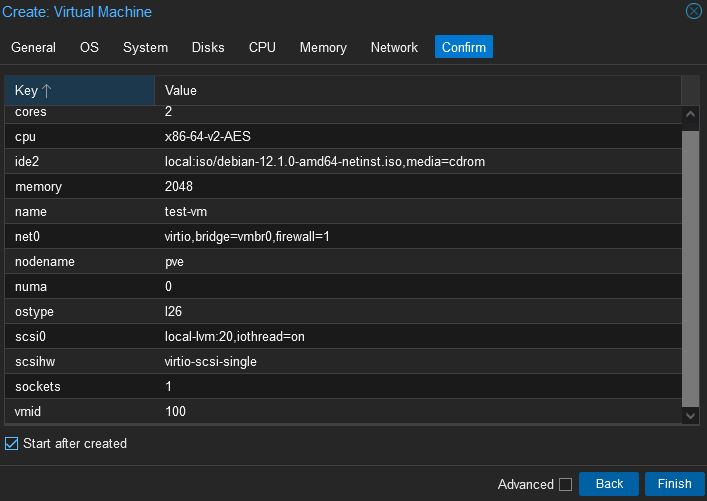The width and height of the screenshot is (707, 501).
Task: Sort by the Value column header
Action: [x=417, y=91]
